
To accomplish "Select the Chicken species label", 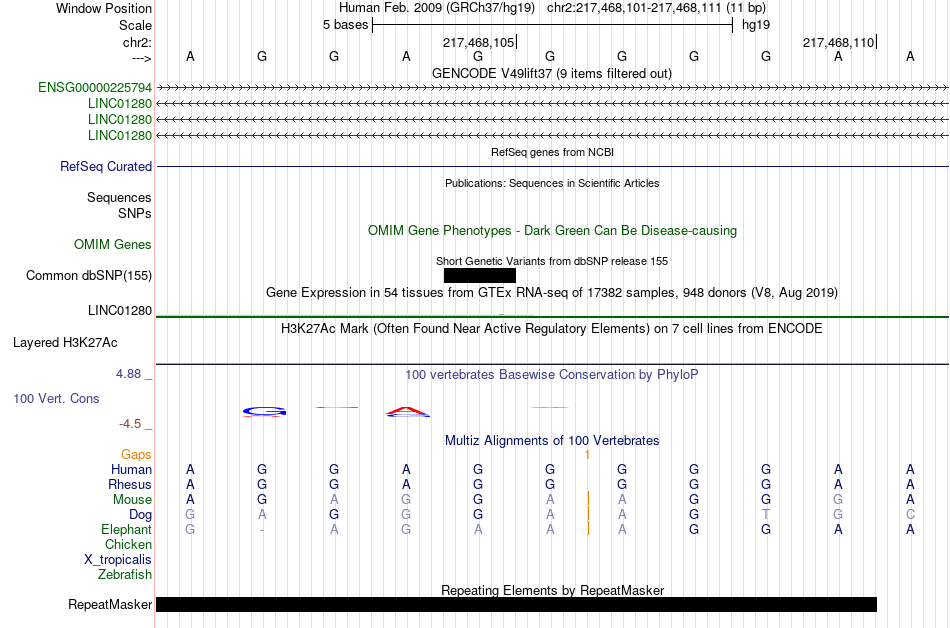I will (x=128, y=544).
